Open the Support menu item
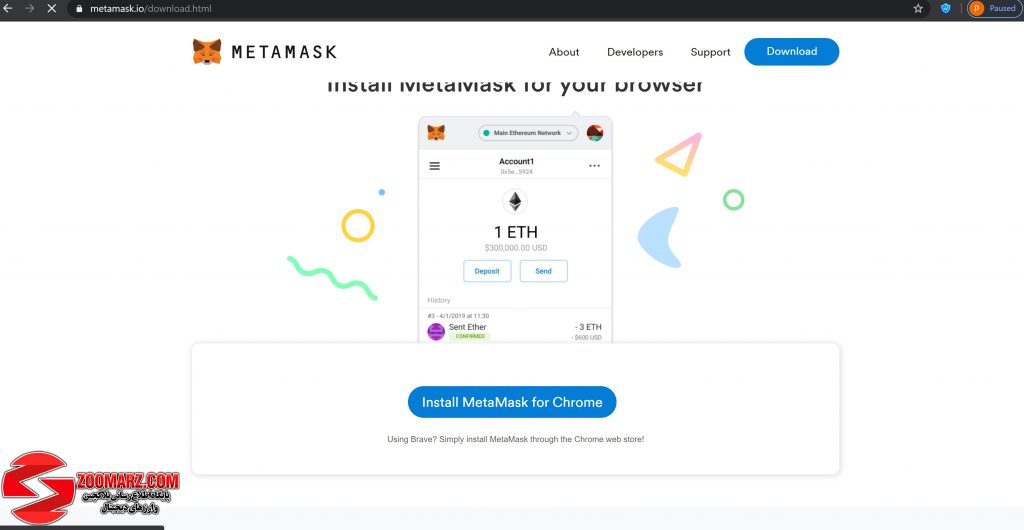 pos(711,52)
